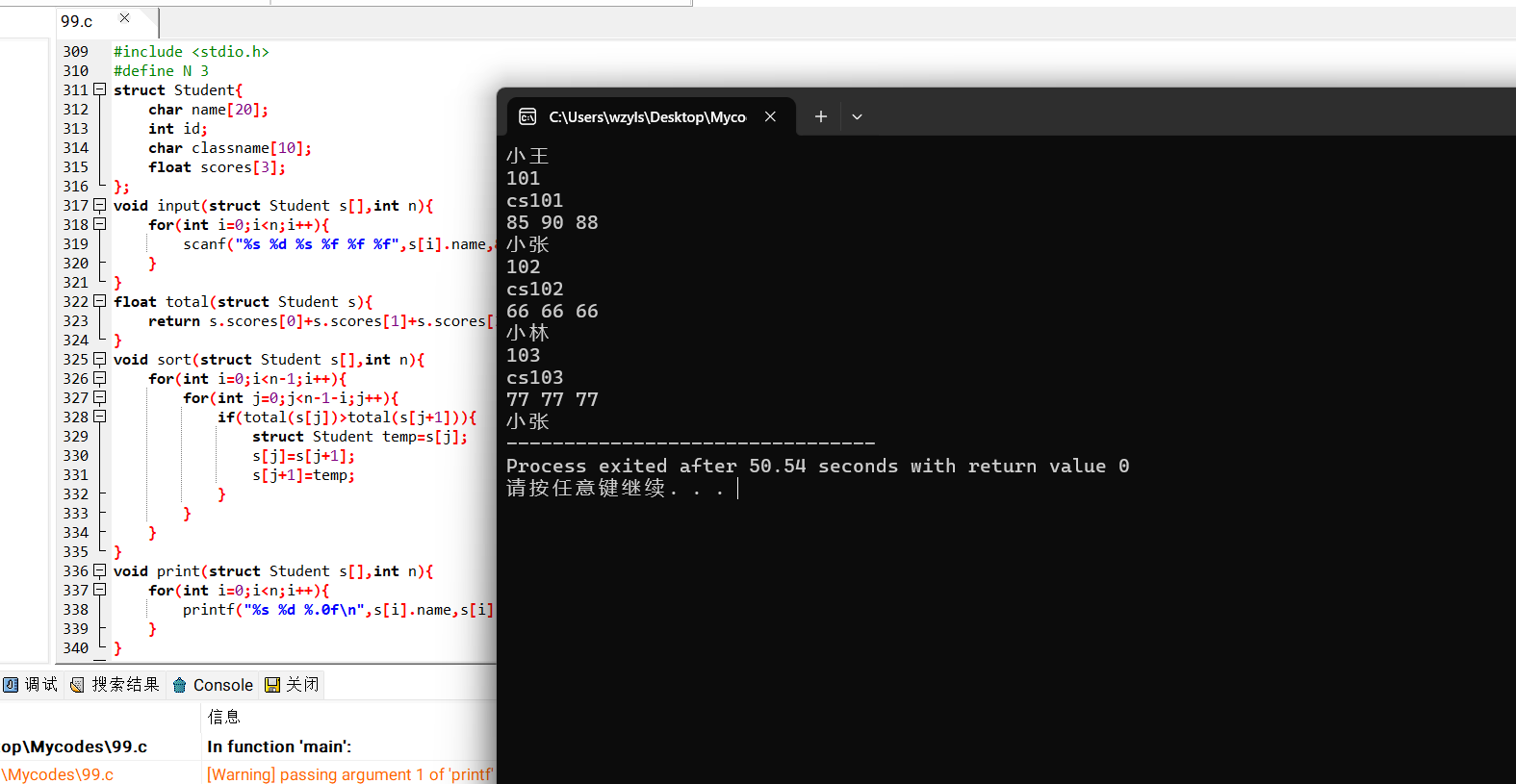The width and height of the screenshot is (1516, 784).
Task: Open the 搜索结果 search results tab
Action: tap(115, 685)
